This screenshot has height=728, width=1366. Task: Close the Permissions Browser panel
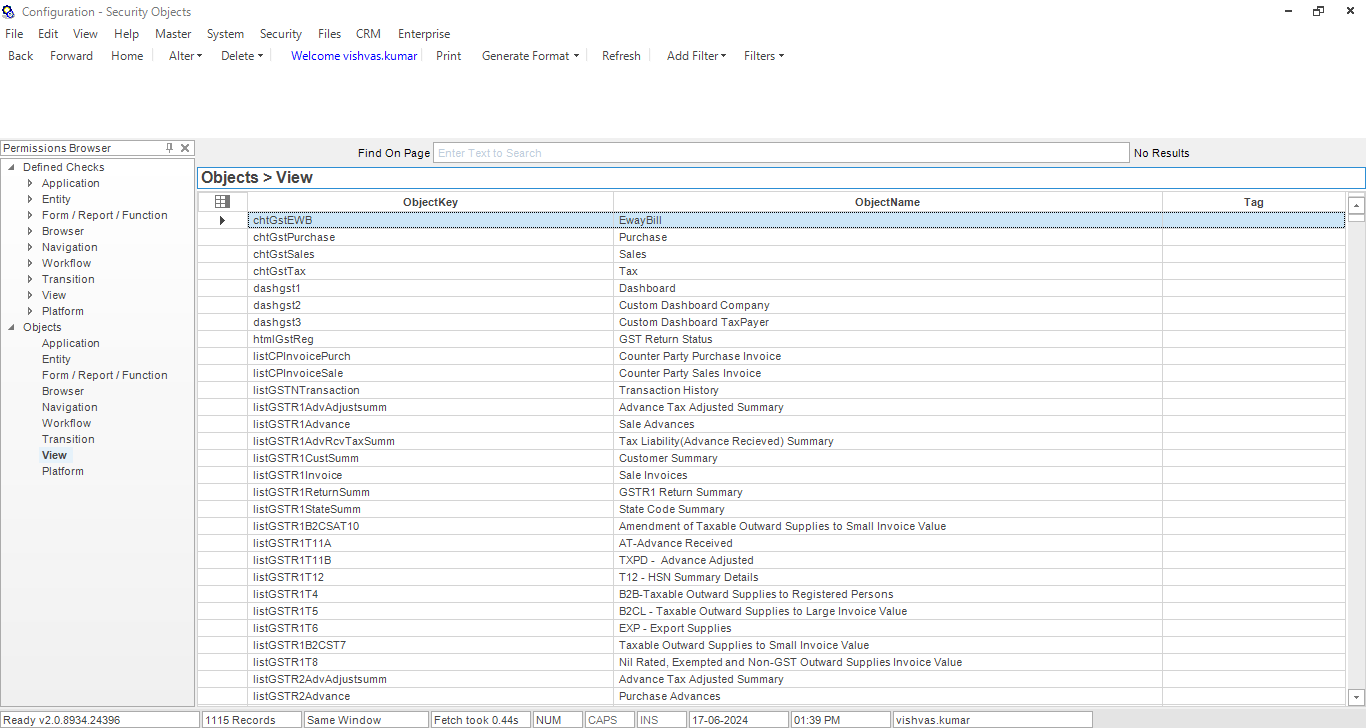tap(185, 148)
